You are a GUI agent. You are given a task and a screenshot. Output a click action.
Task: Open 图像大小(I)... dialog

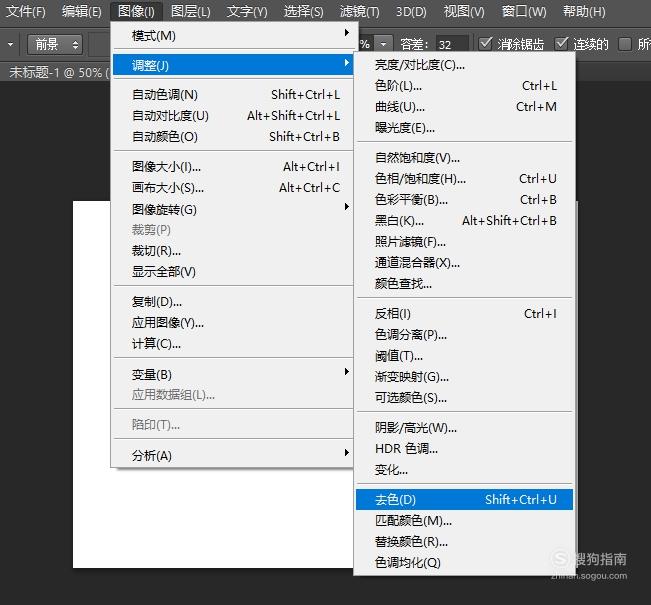233,167
